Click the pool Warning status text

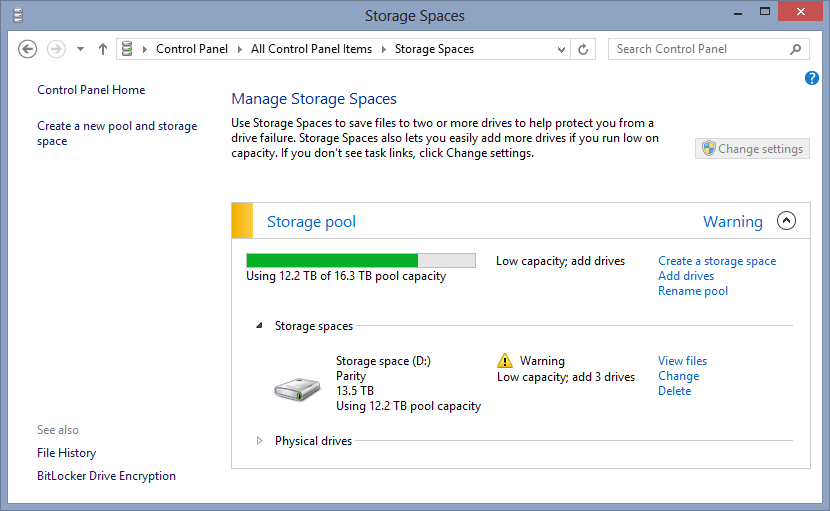tap(733, 221)
